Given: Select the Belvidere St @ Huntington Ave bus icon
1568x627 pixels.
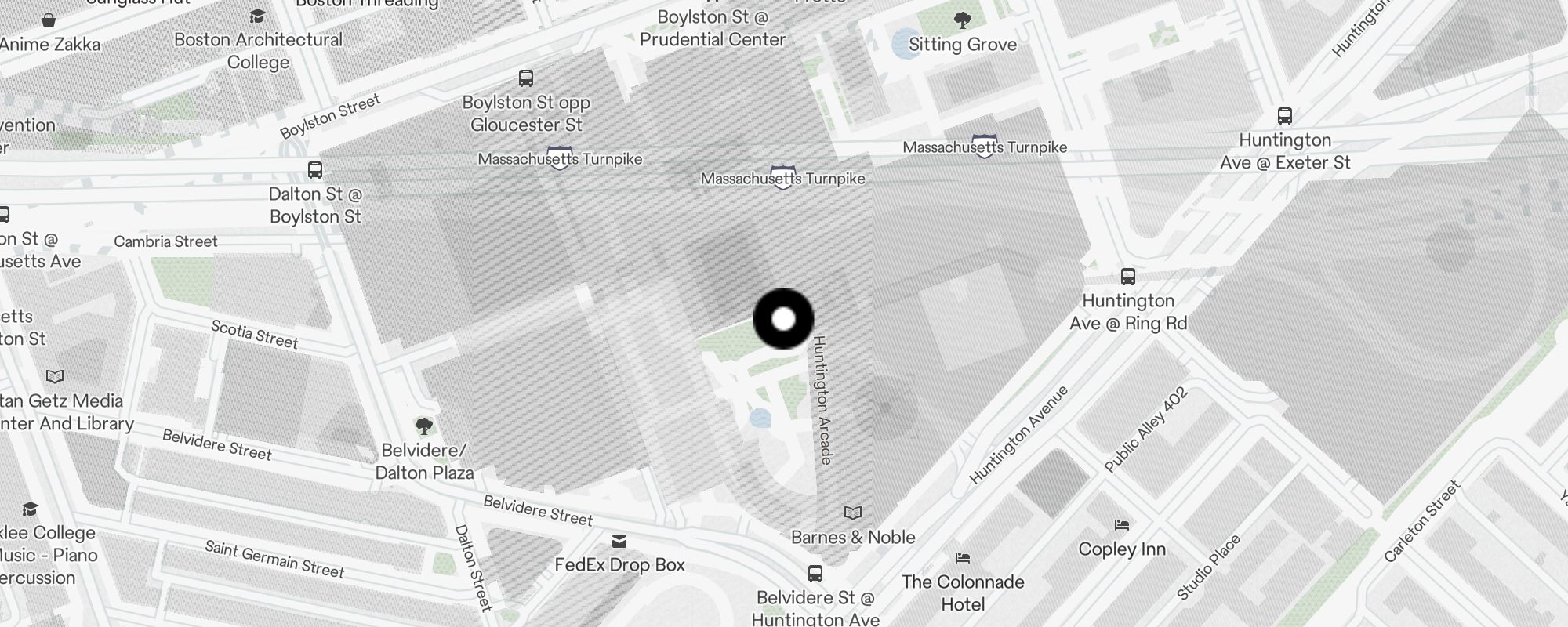Looking at the screenshot, I should pos(815,574).
